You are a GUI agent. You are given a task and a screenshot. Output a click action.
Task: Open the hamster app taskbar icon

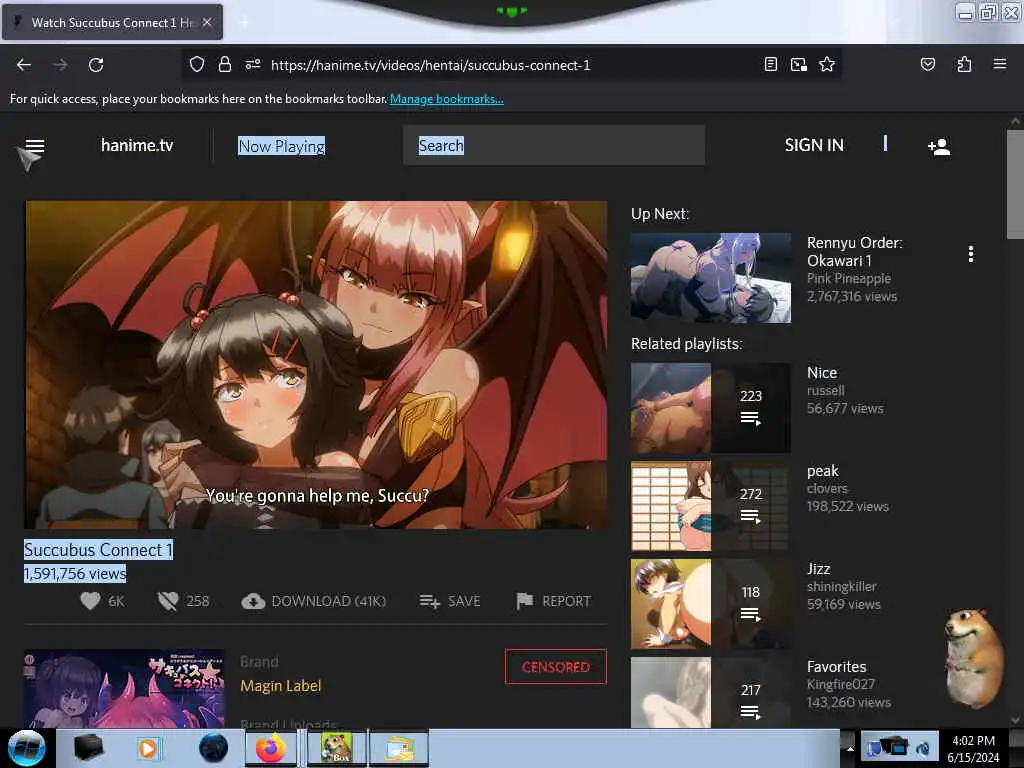point(336,748)
